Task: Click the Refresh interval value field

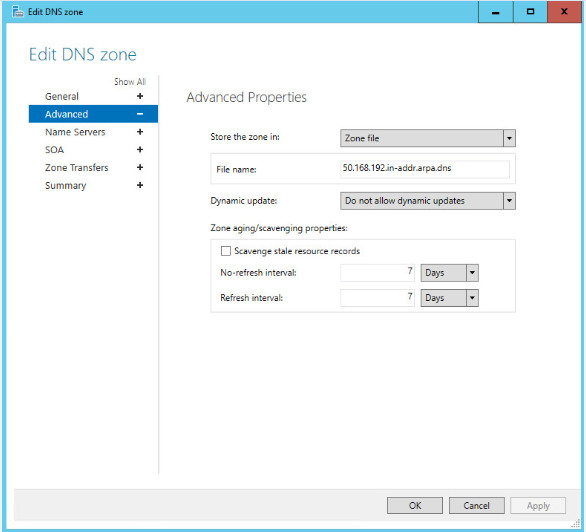Action: (377, 298)
